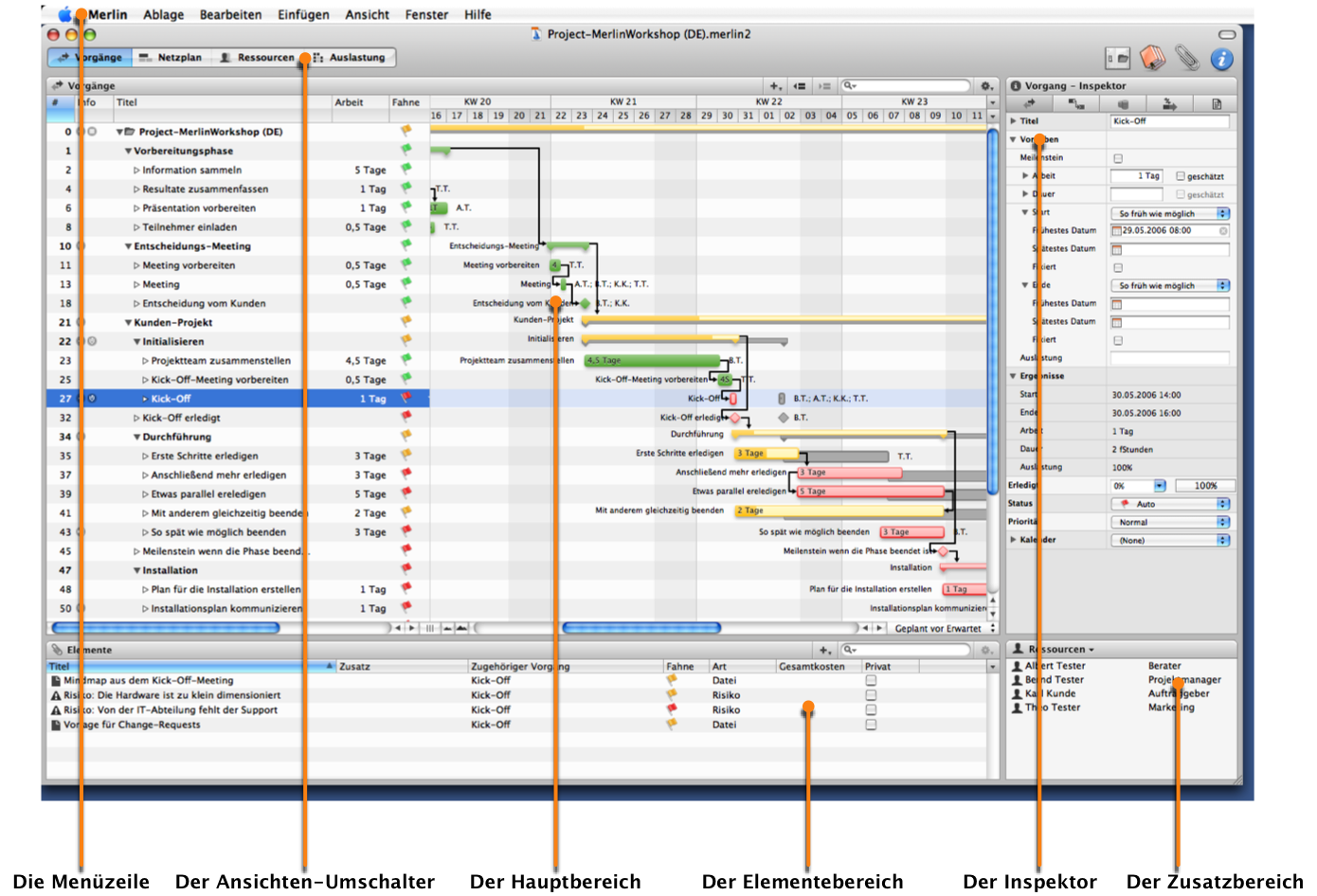
Task: Select the inspector cost tab icon
Action: 1123,103
